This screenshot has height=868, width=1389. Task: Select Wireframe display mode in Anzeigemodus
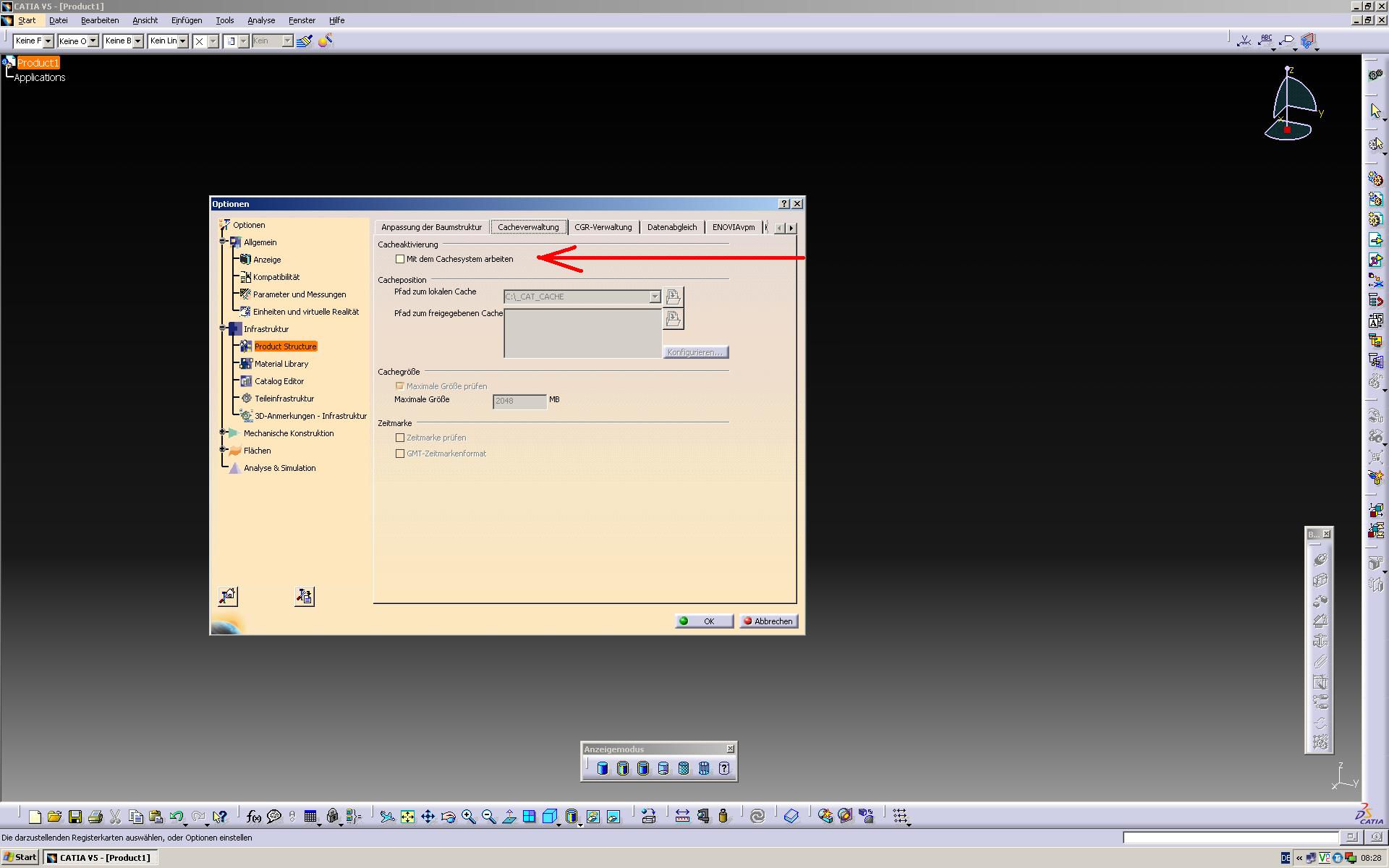(704, 768)
